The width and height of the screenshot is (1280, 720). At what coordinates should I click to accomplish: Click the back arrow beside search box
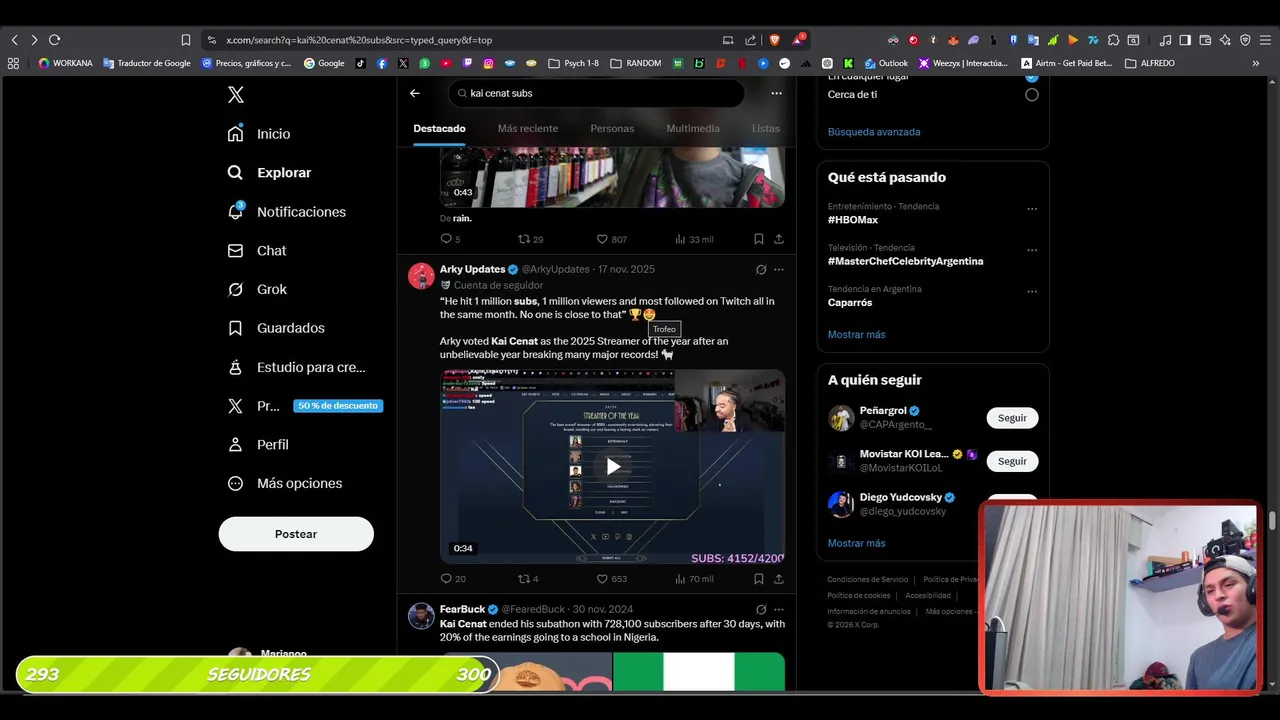pyautogui.click(x=415, y=93)
